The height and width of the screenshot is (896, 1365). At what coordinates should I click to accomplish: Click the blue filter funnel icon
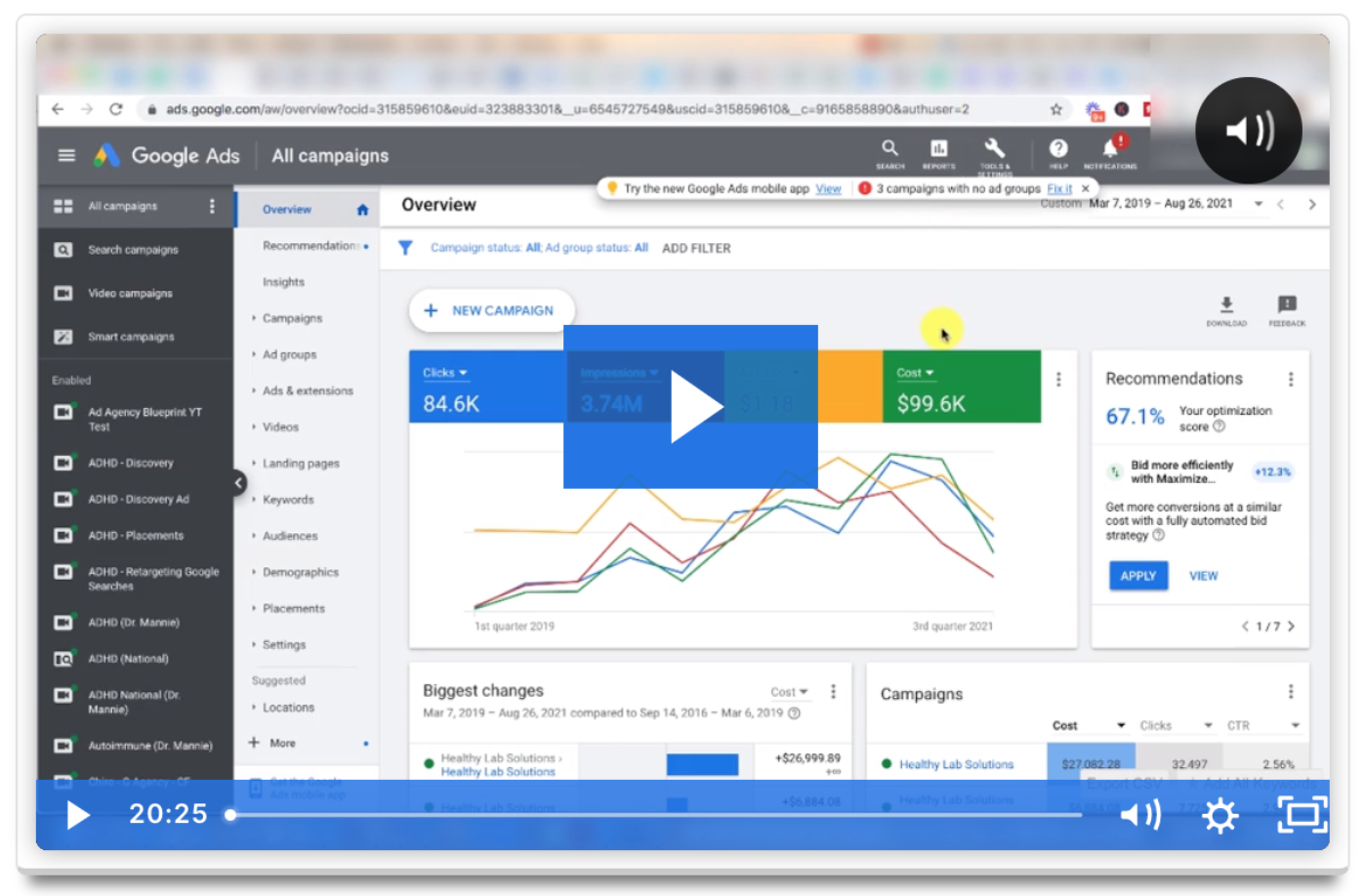[x=405, y=248]
